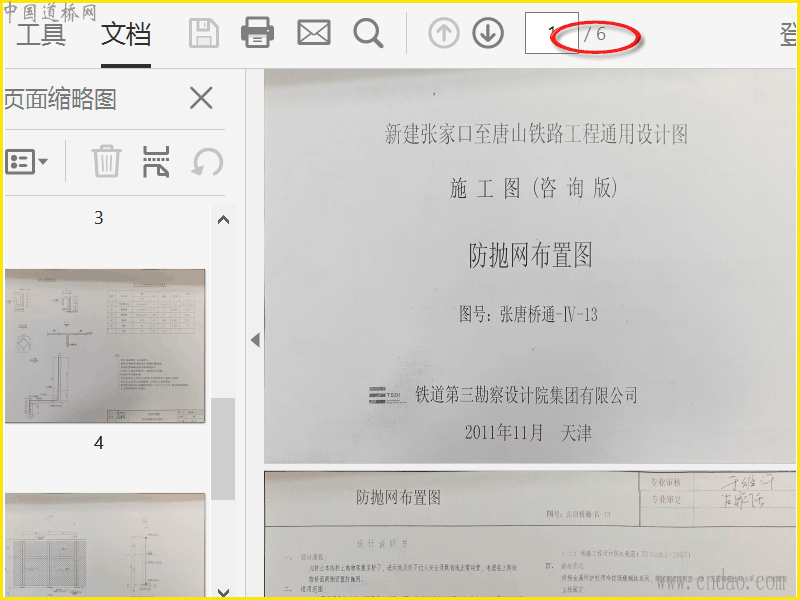800x600 pixels.
Task: Click the save floppy disk icon
Action: tap(204, 34)
